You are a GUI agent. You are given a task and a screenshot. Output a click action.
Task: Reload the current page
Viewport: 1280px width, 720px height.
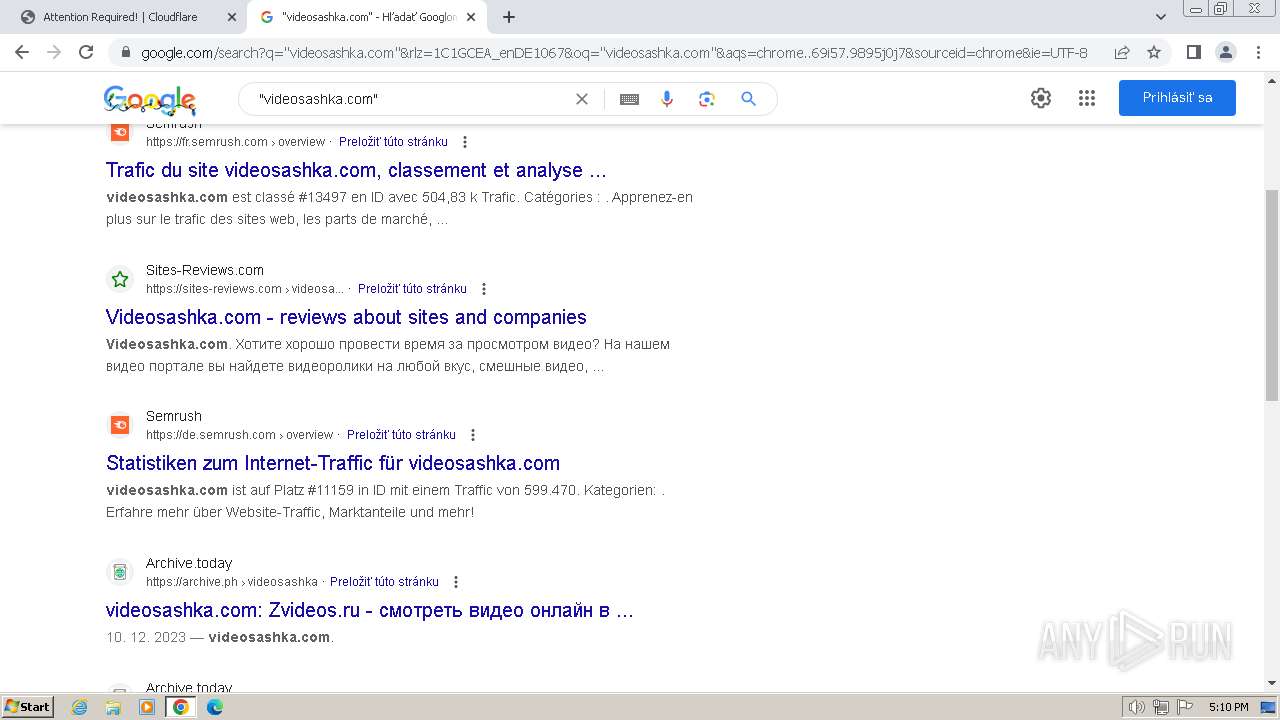[86, 52]
